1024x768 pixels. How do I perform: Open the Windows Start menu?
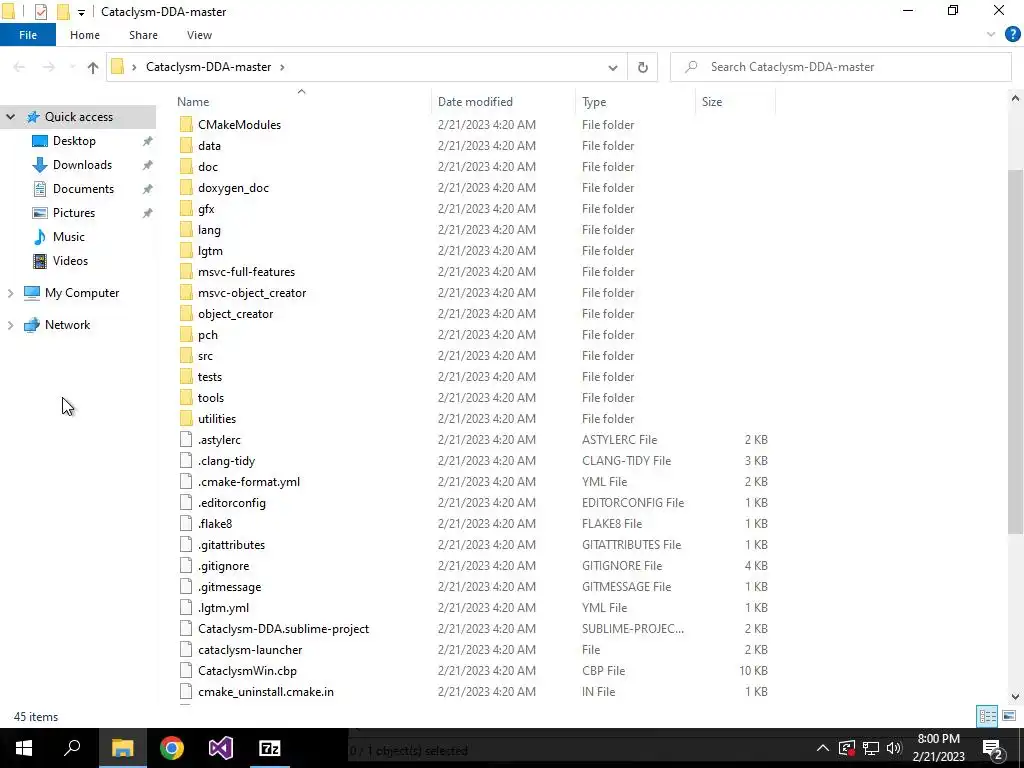pos(24,748)
